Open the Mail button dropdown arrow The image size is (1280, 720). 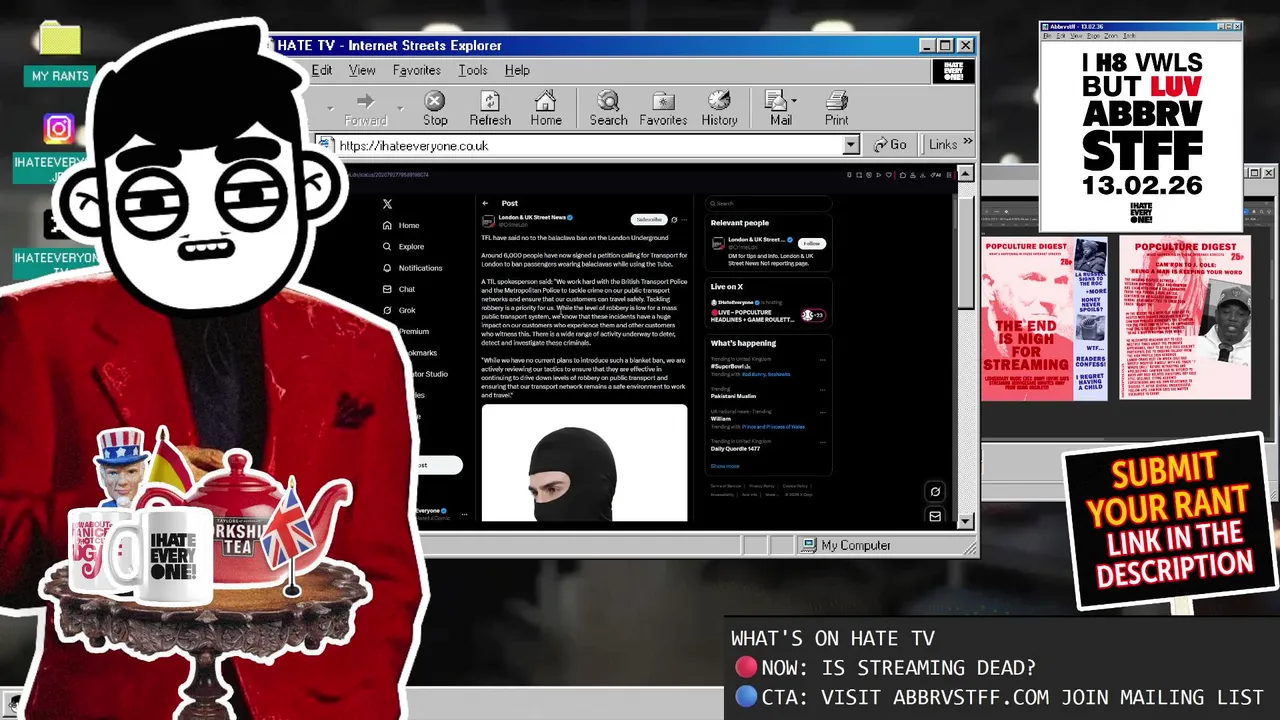794,101
